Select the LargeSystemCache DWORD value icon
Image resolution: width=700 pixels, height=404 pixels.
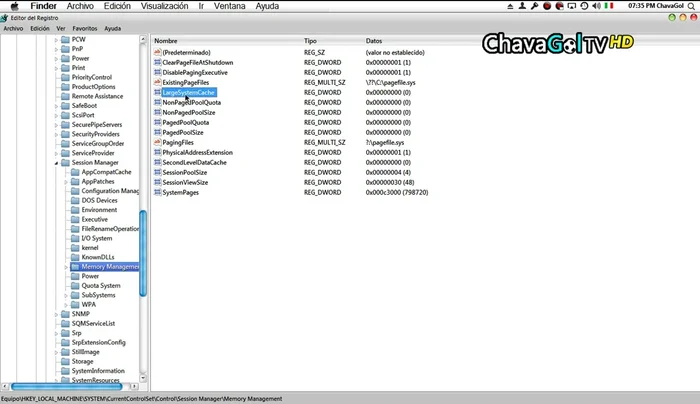tap(157, 92)
